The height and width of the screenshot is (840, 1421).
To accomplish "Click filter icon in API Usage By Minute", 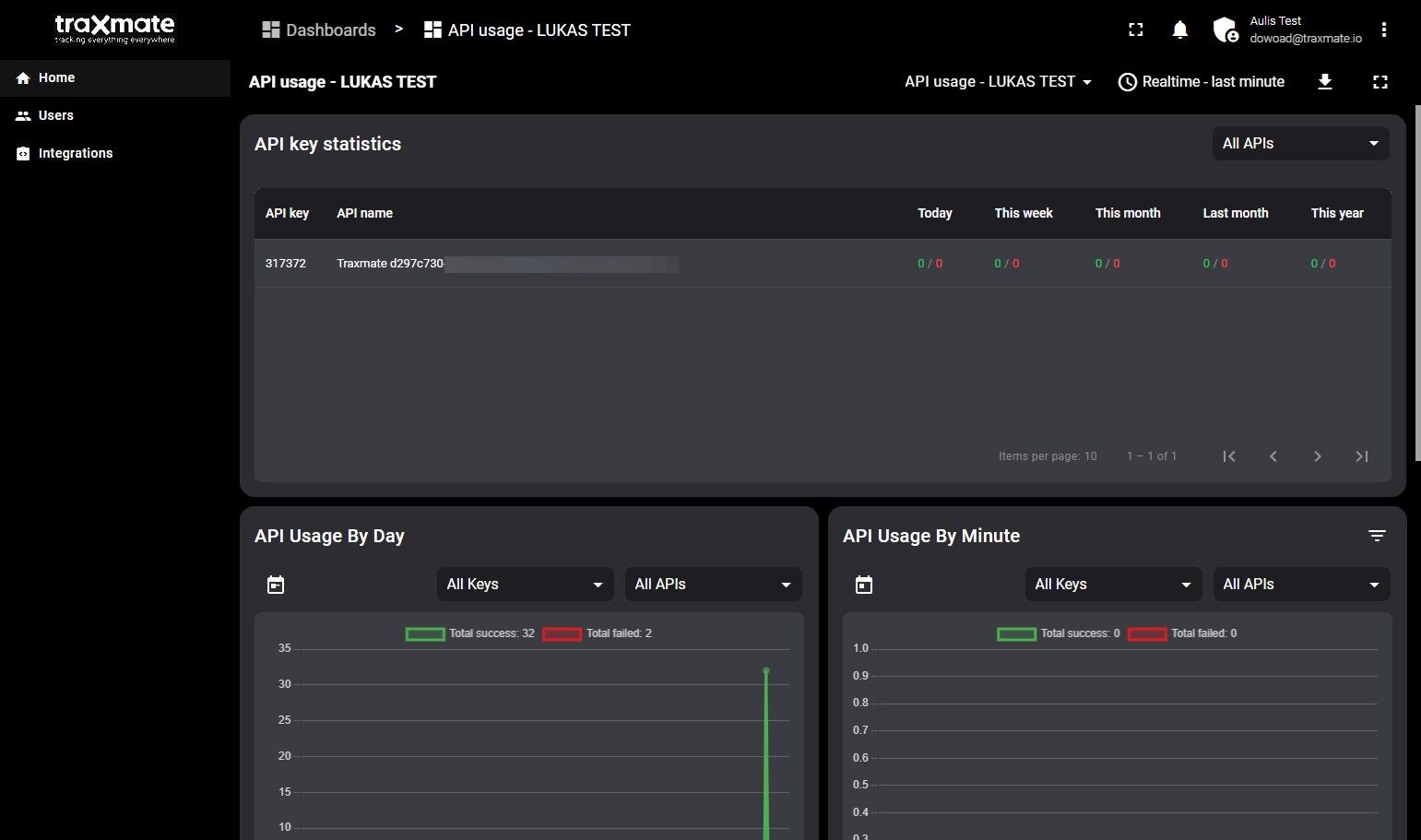I will click(1377, 536).
